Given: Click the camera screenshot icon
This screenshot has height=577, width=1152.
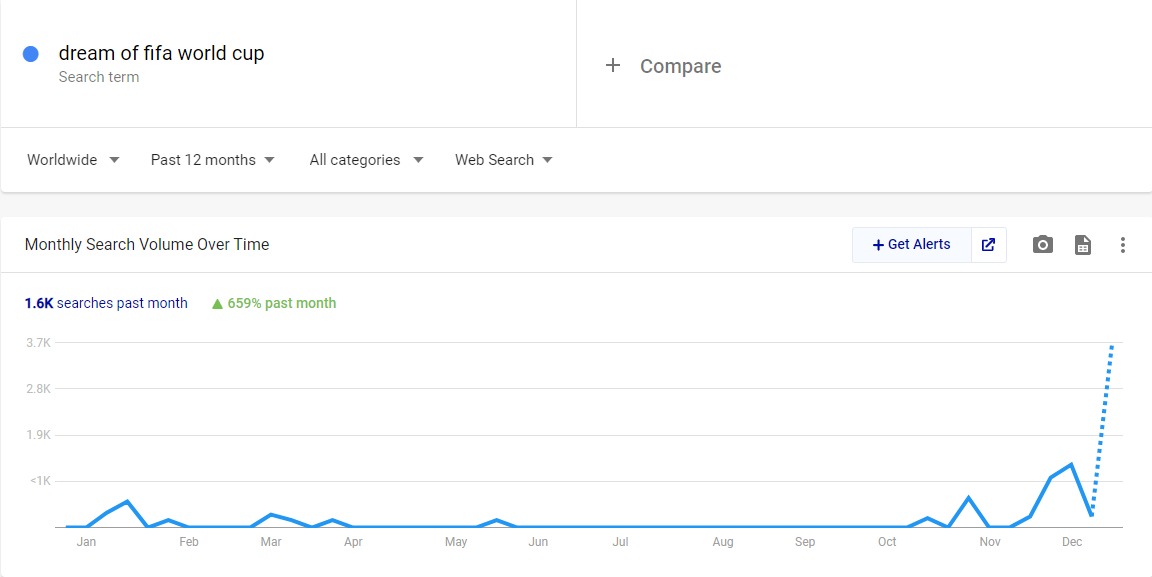Looking at the screenshot, I should (1042, 245).
